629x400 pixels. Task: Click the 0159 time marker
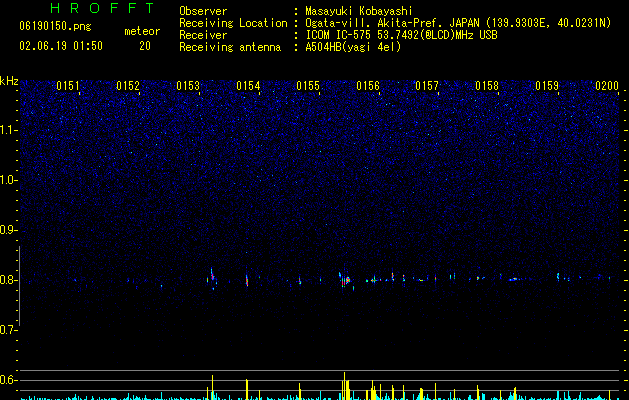coord(547,86)
